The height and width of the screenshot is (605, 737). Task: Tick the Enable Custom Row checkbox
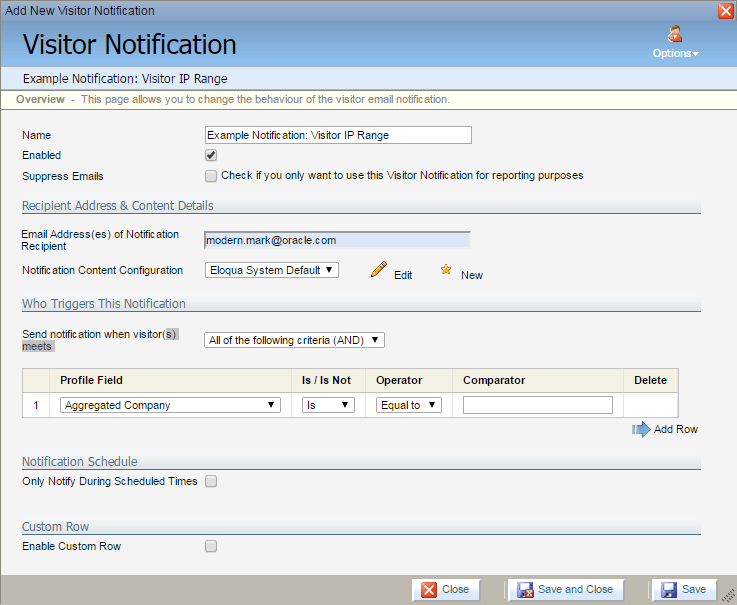[211, 546]
